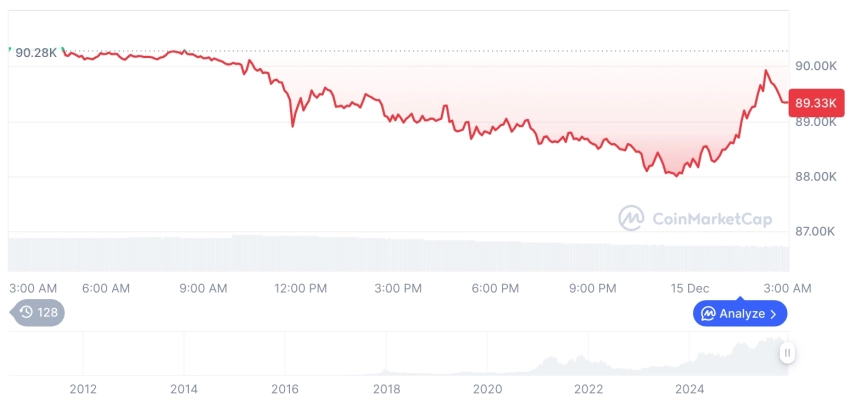Click the logo icon inside the Analyze button

[x=708, y=314]
